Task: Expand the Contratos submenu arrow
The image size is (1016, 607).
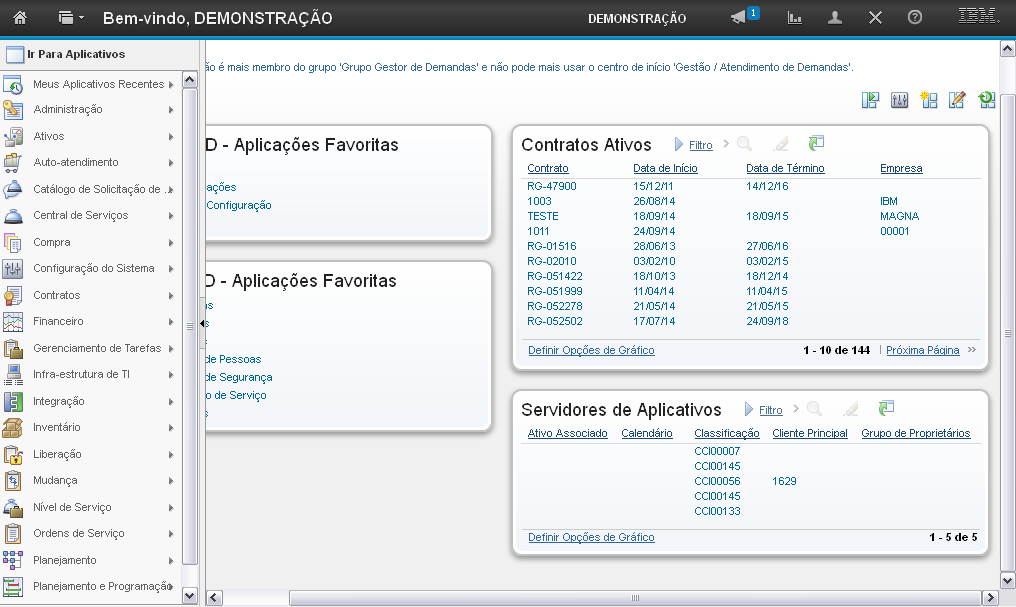Action: (172, 295)
